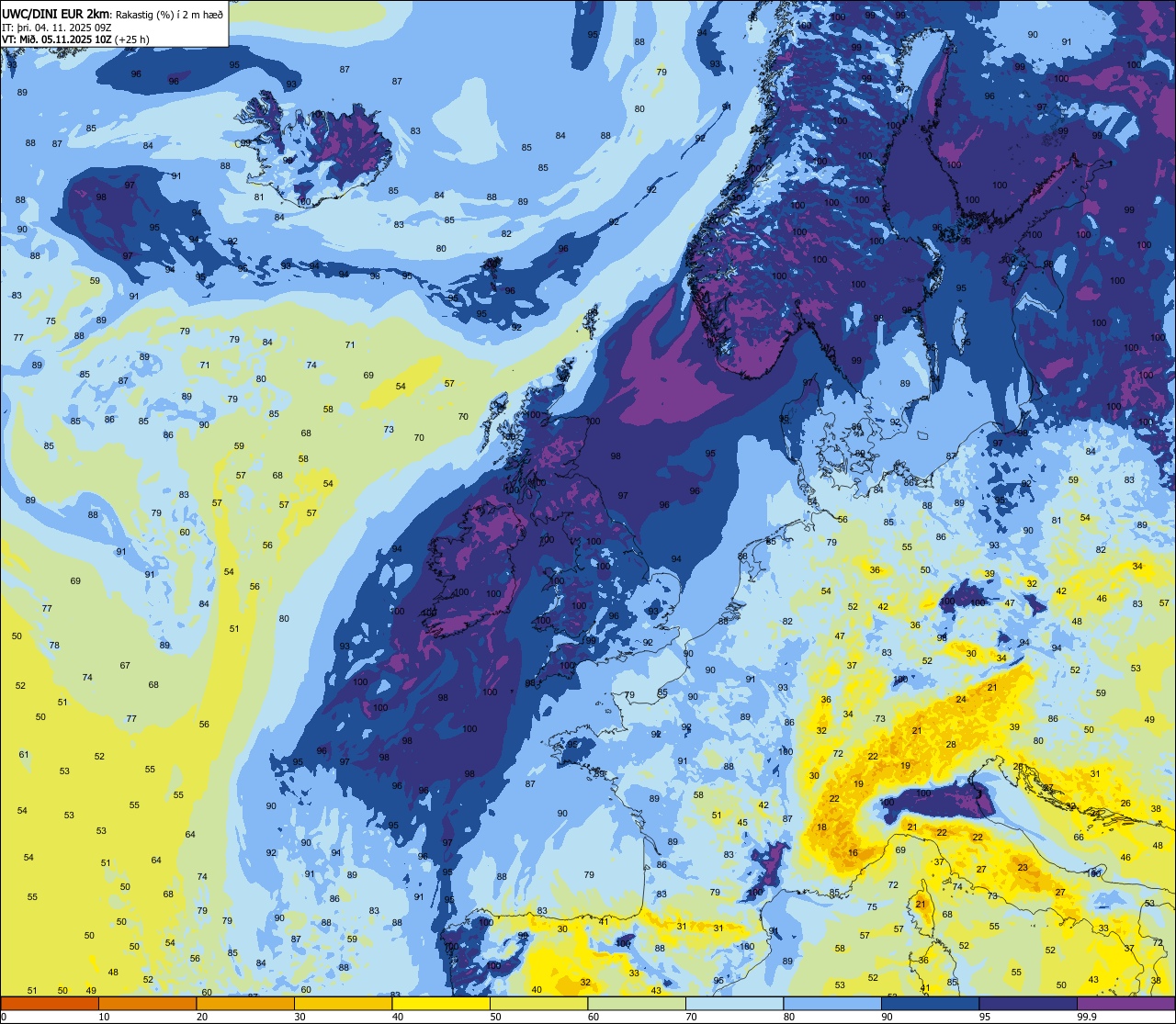1176x1024 pixels.
Task: Click the "60" legend scale label
Action: click(594, 1017)
